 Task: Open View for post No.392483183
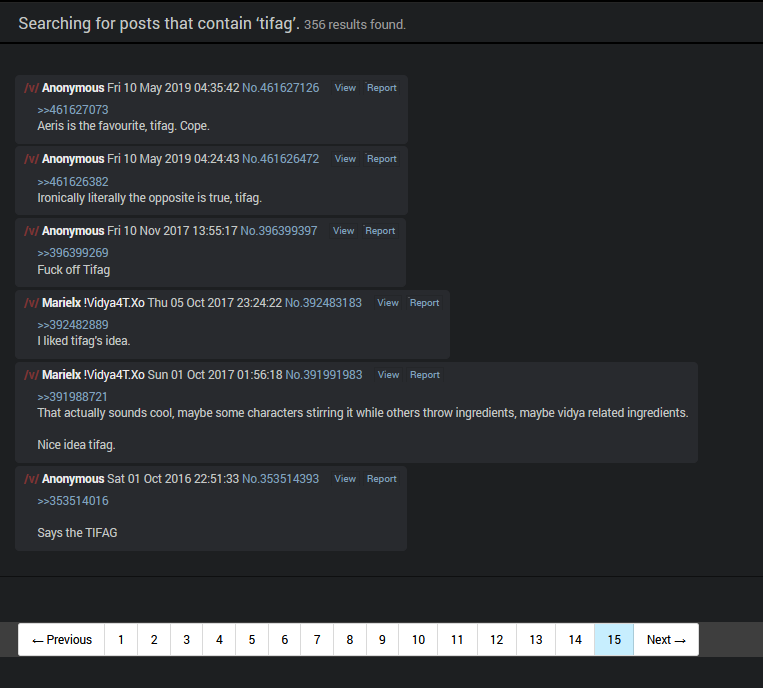click(x=388, y=303)
